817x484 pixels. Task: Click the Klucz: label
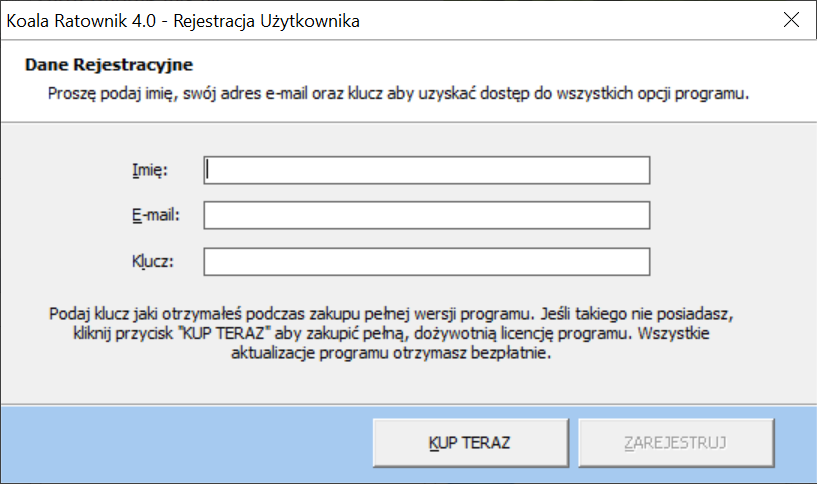[153, 261]
